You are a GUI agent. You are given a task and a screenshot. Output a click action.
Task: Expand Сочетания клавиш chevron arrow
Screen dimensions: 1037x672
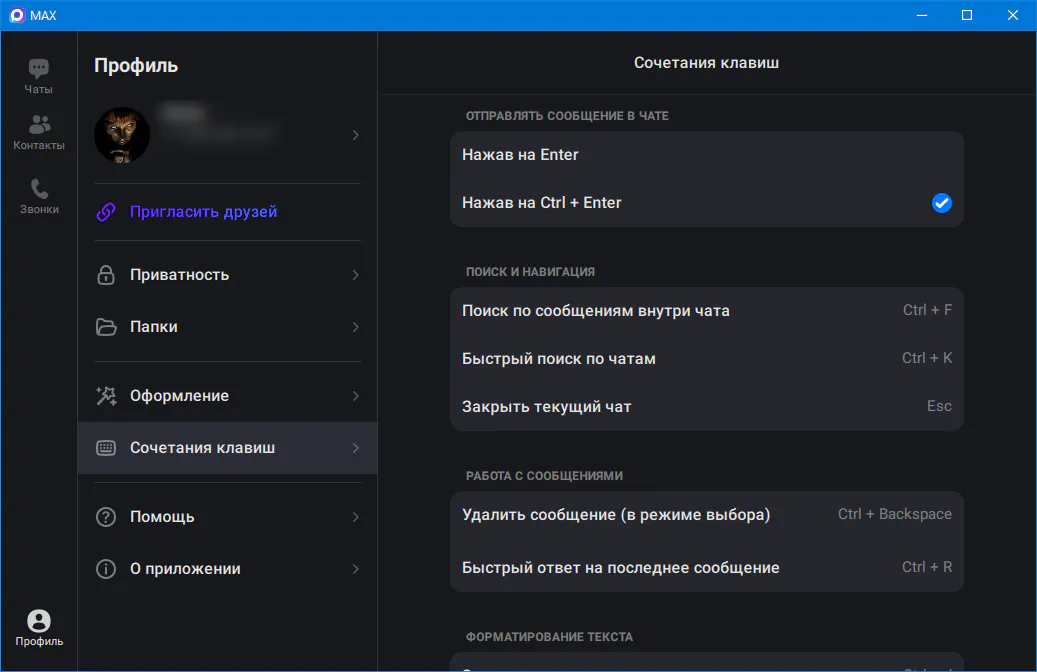[356, 448]
